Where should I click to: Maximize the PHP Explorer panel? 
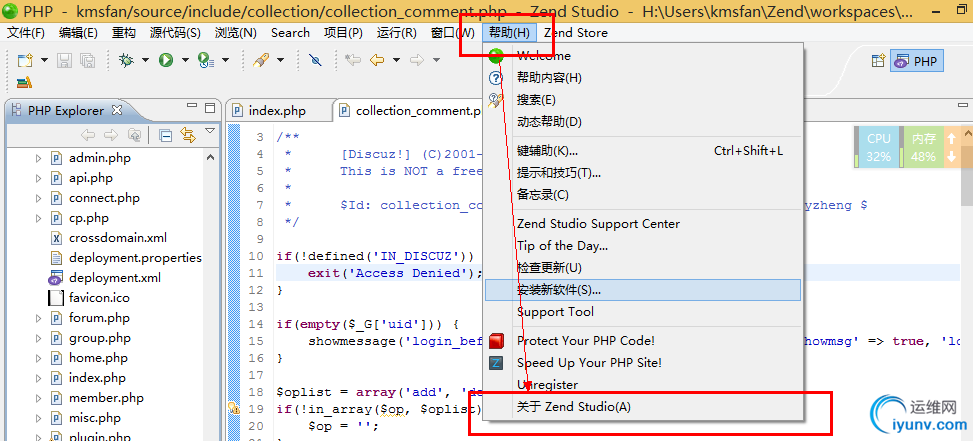[210, 107]
